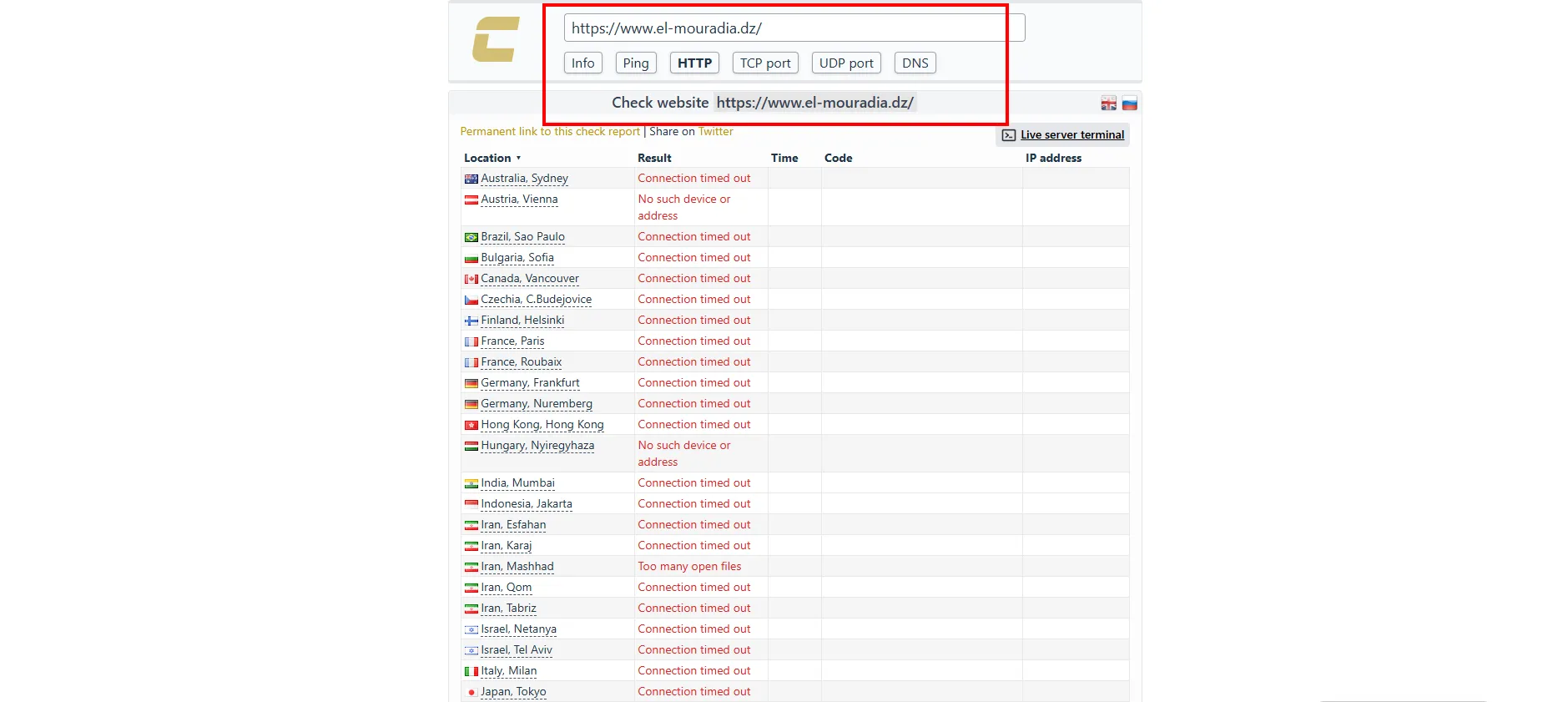Screen dimensions: 1568x702
Task: Open Iran, Esfahan location
Action: pyautogui.click(x=513, y=525)
